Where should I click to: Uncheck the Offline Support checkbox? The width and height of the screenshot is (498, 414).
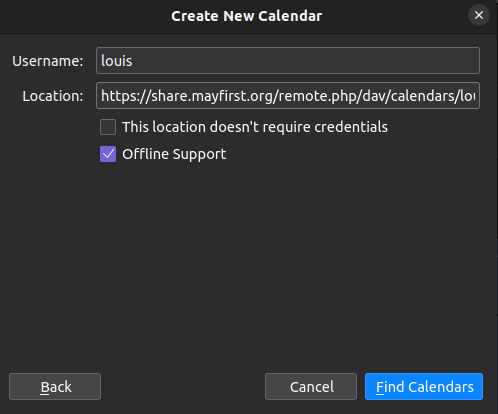click(108, 154)
